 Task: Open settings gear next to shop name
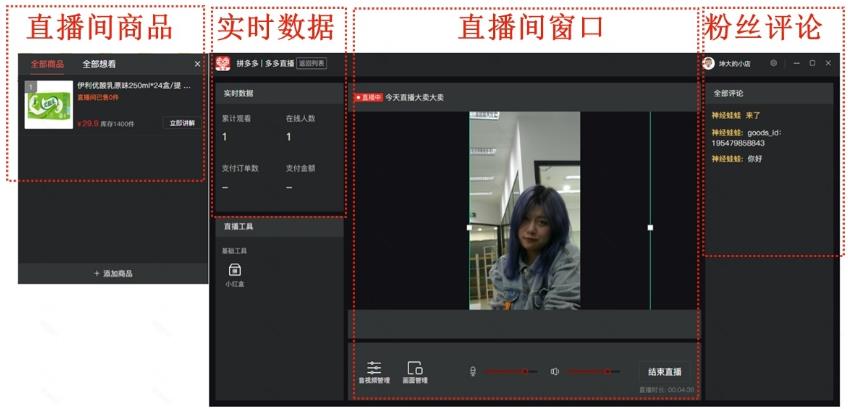tap(773, 63)
